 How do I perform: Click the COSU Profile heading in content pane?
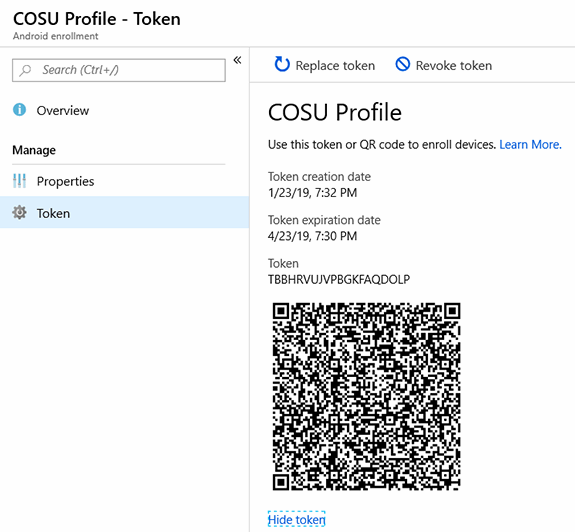pos(335,112)
